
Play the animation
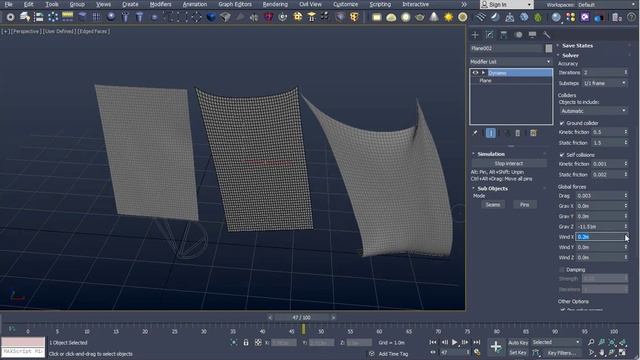tap(454, 342)
